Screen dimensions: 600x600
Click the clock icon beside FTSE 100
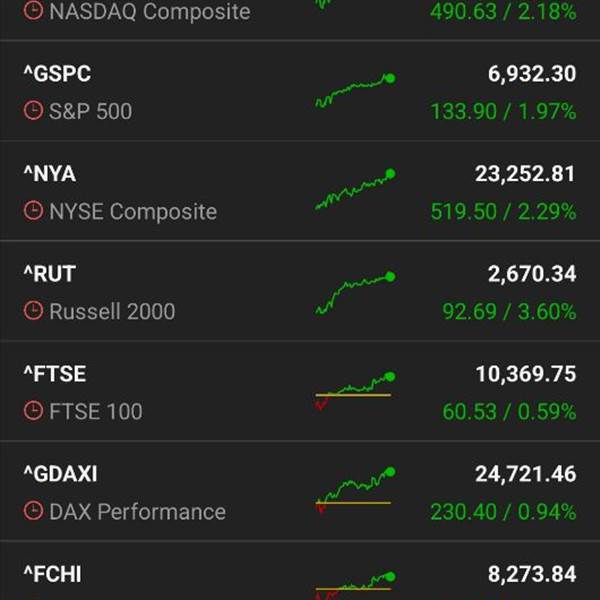33,411
